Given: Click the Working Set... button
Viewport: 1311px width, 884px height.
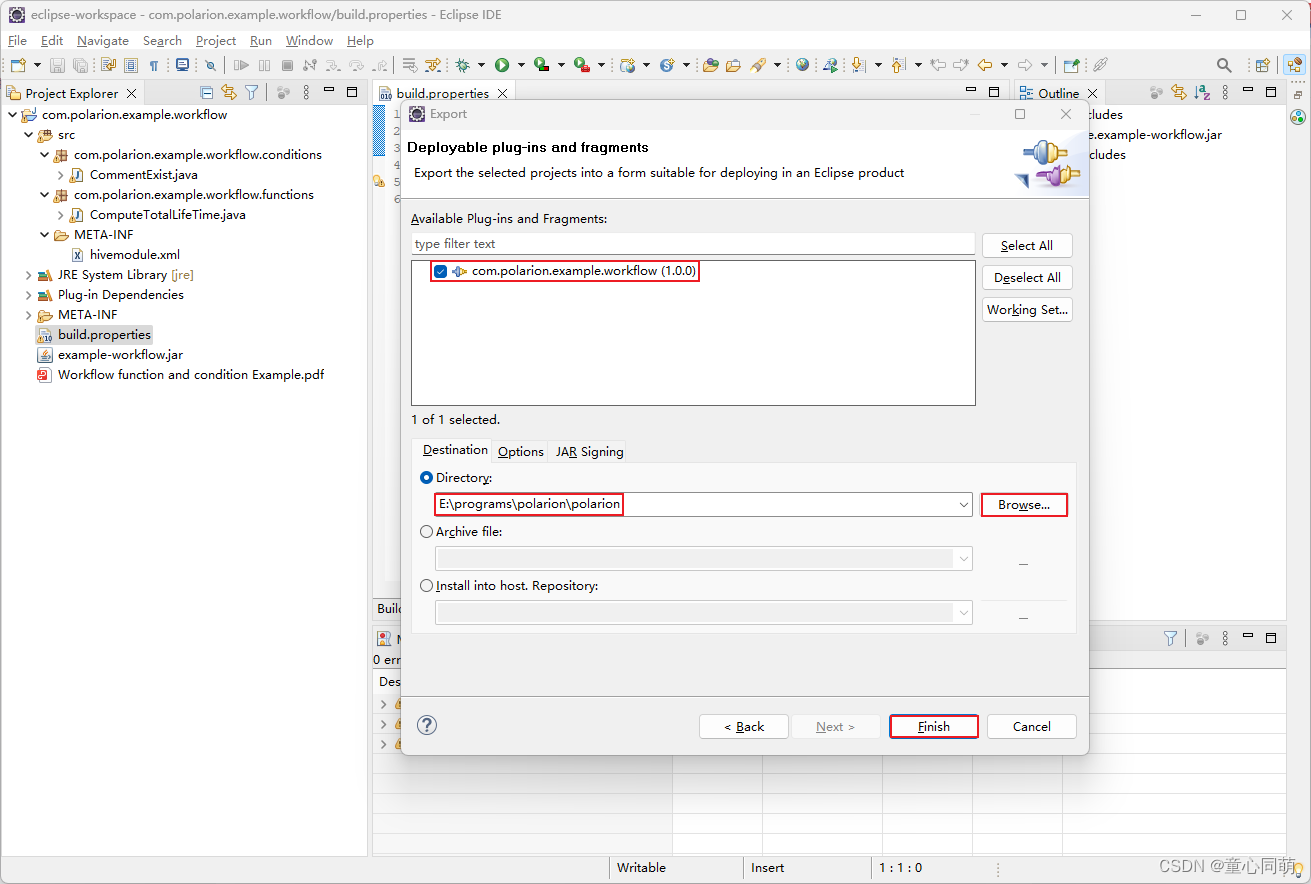Looking at the screenshot, I should tap(1027, 310).
